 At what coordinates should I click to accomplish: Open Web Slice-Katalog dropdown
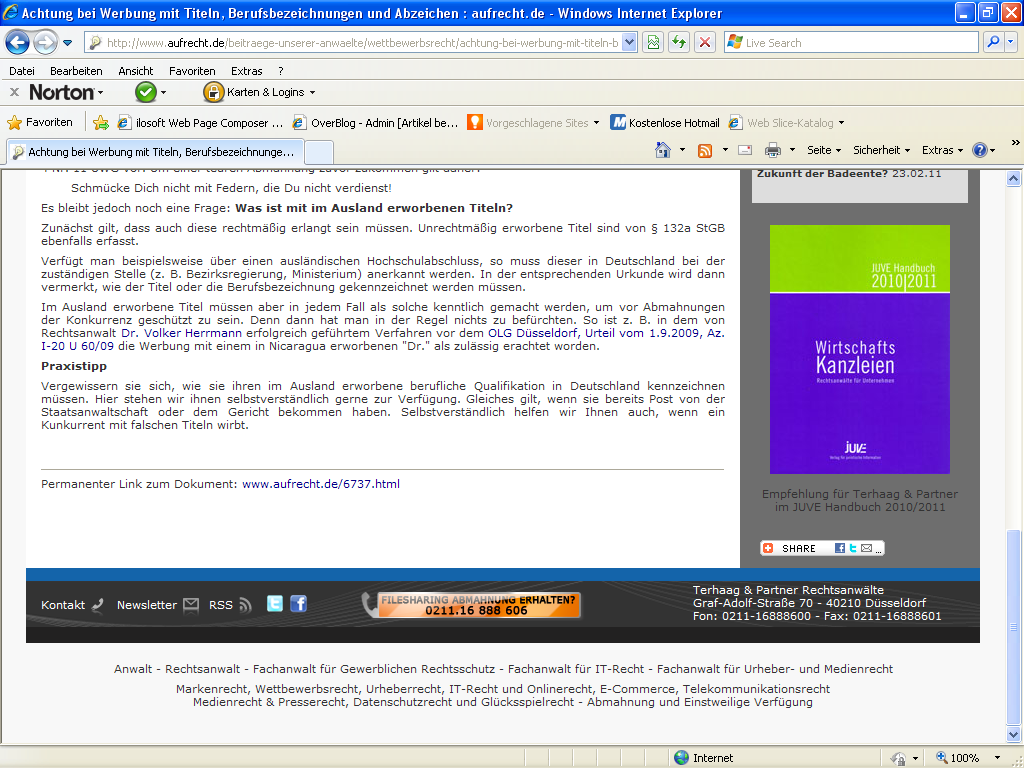[787, 123]
